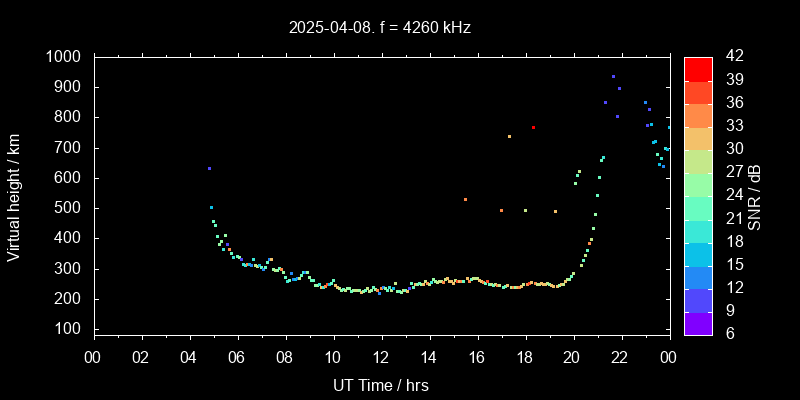Click the red 39–42 dB colorbar segment
Image resolution: width=800 pixels, height=400 pixels.
point(698,68)
